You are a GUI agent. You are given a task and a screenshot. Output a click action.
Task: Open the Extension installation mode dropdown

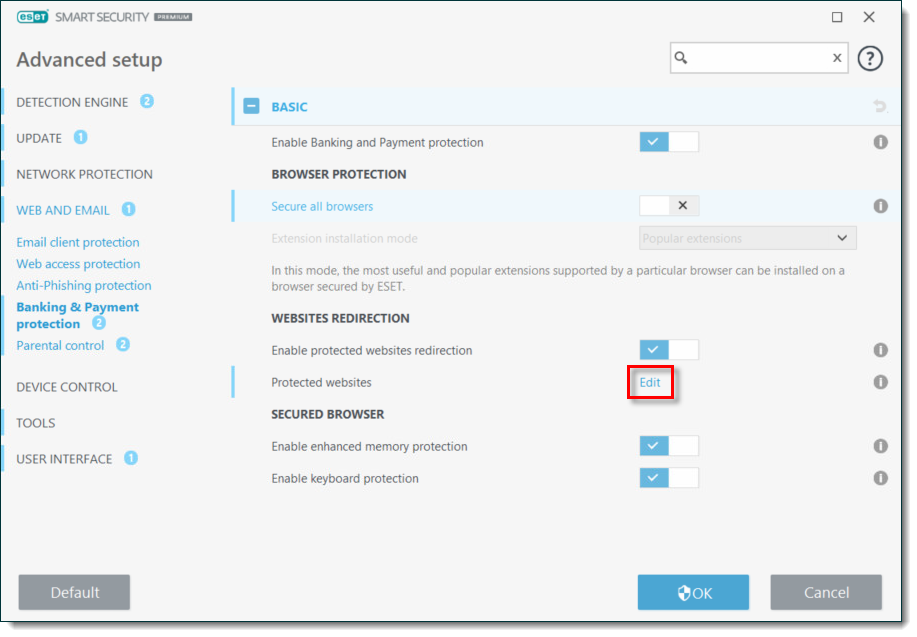click(x=747, y=237)
